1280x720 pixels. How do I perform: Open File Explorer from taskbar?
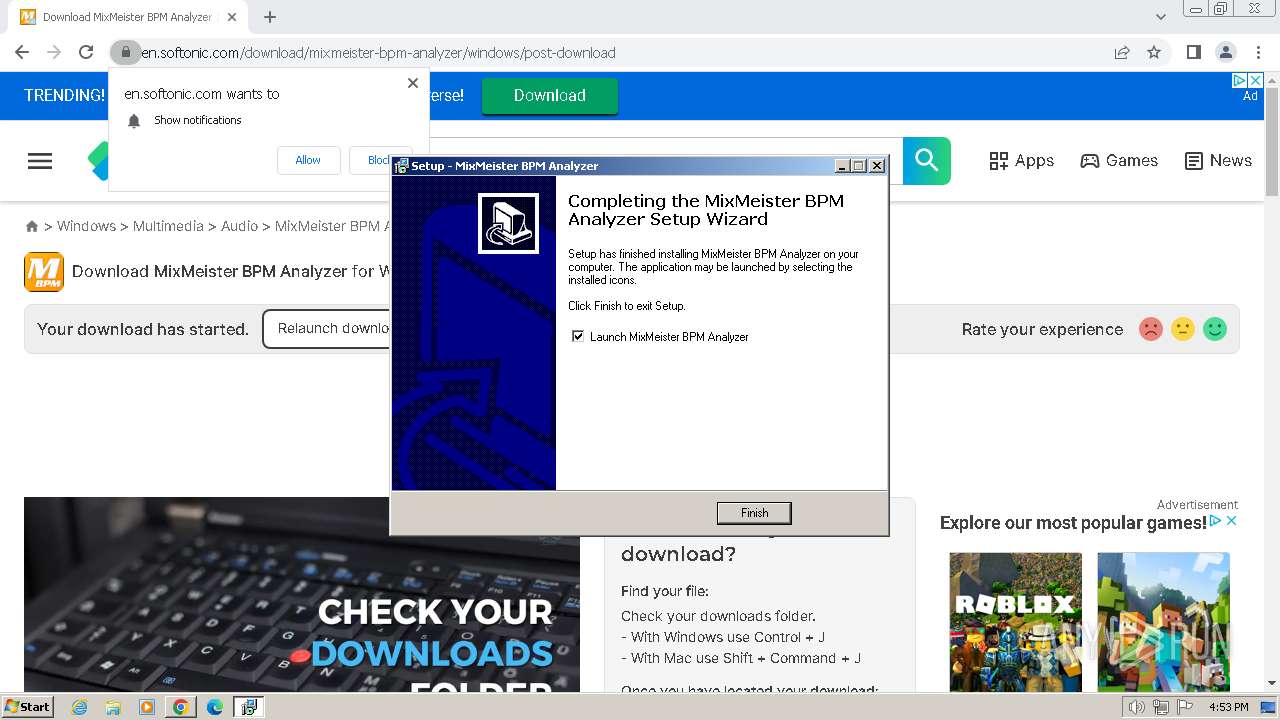pos(113,707)
